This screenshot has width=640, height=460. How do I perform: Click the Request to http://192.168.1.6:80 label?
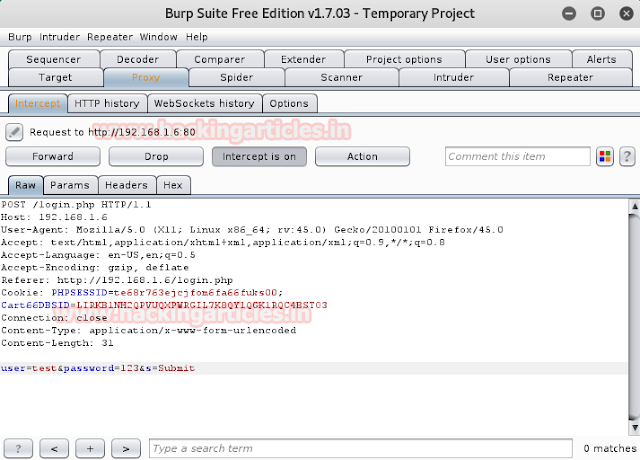point(113,132)
